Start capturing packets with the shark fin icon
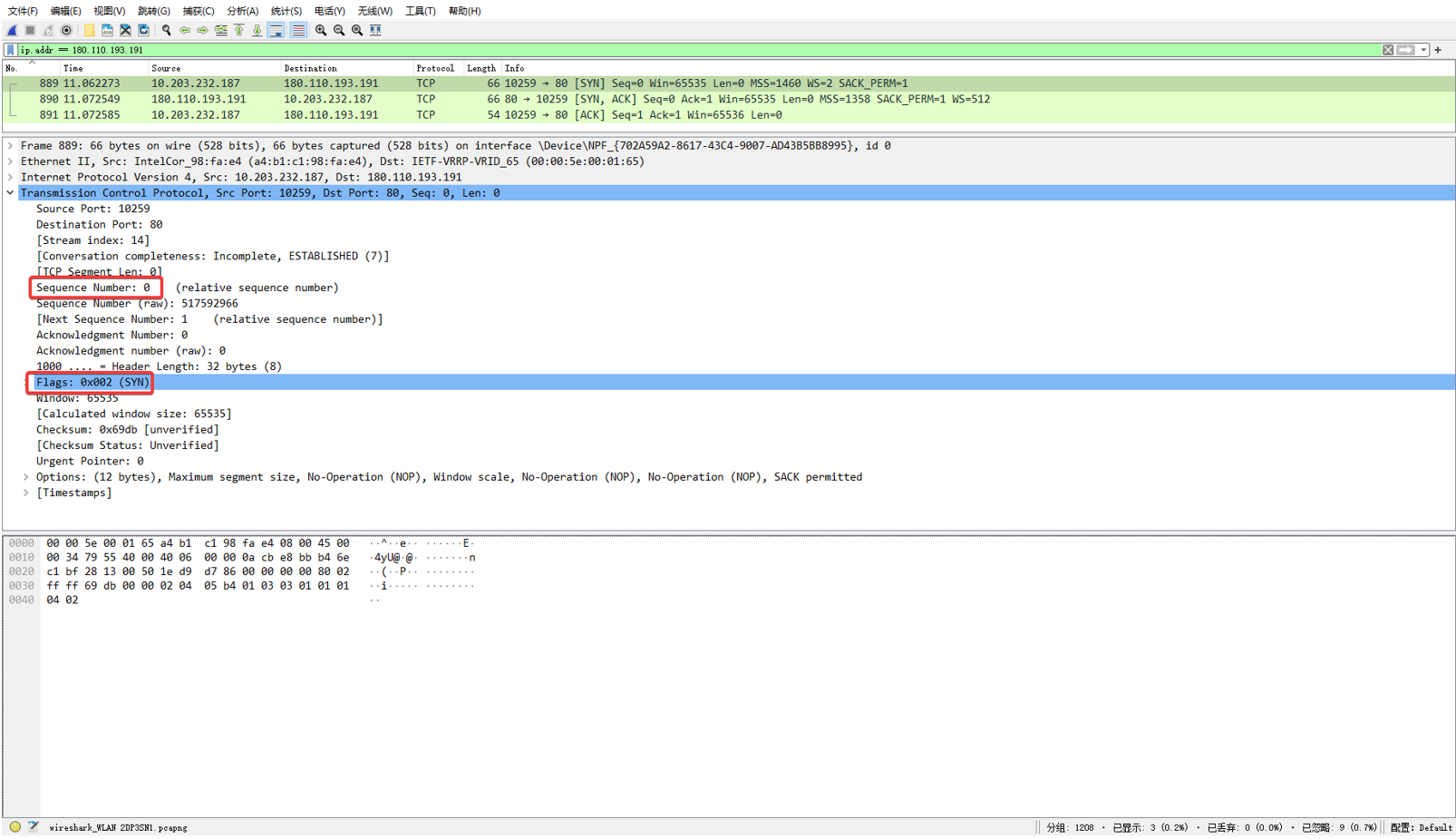This screenshot has height=839, width=1456. click(x=13, y=30)
